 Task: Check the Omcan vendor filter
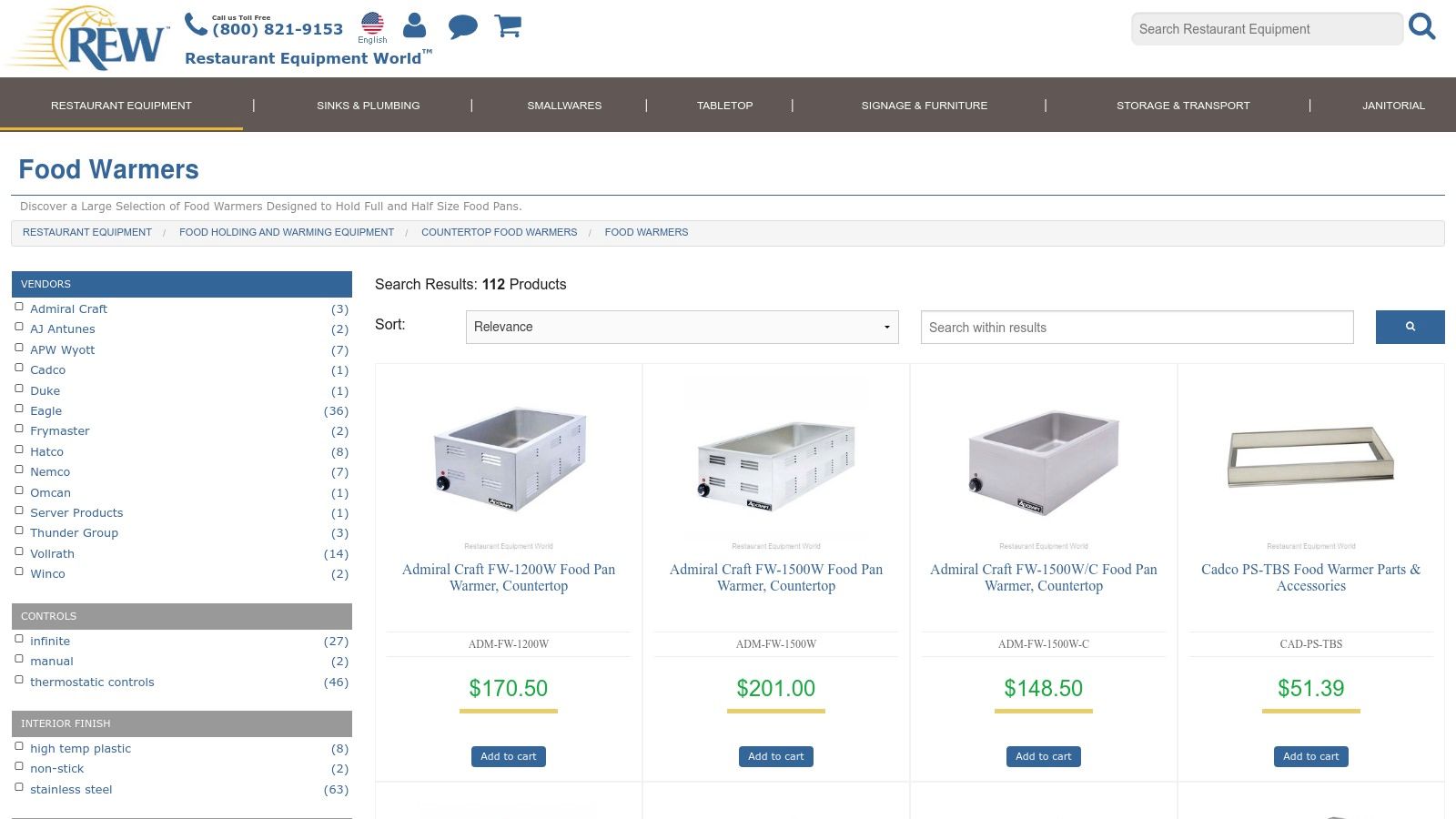[x=19, y=490]
